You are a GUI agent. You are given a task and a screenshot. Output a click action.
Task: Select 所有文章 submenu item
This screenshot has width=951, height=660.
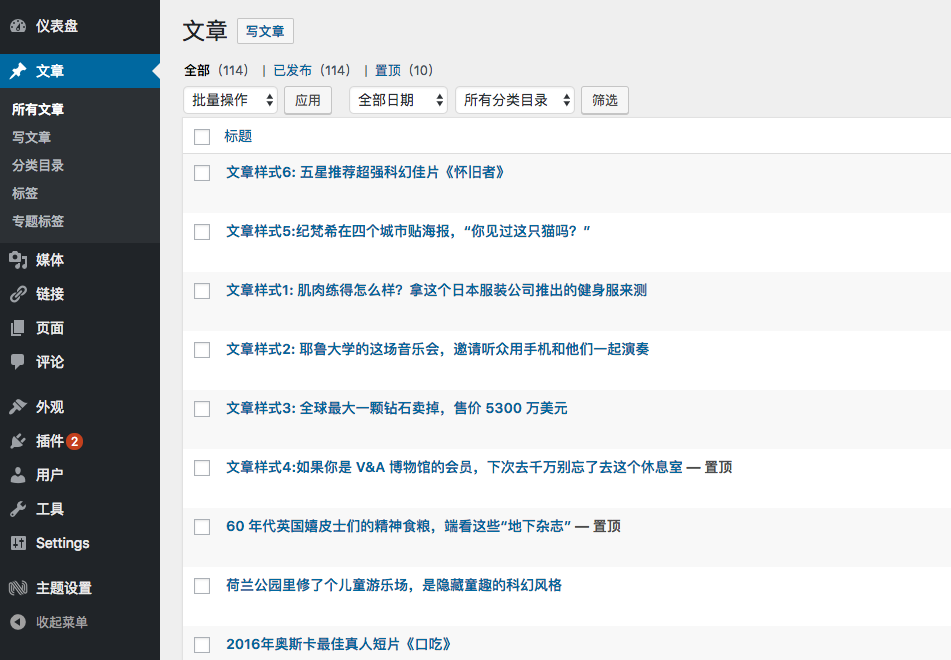click(x=38, y=109)
